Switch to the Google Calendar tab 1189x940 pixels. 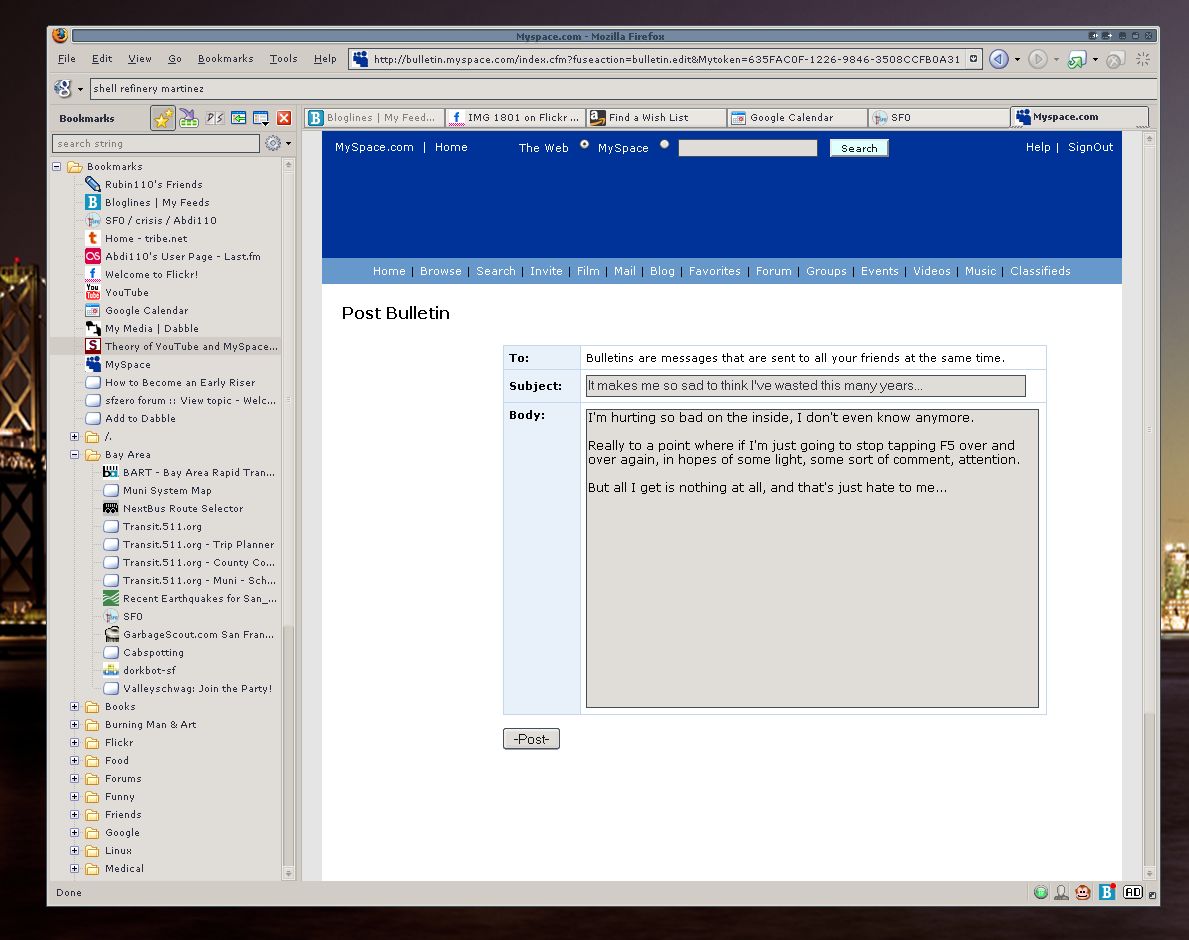(x=796, y=118)
